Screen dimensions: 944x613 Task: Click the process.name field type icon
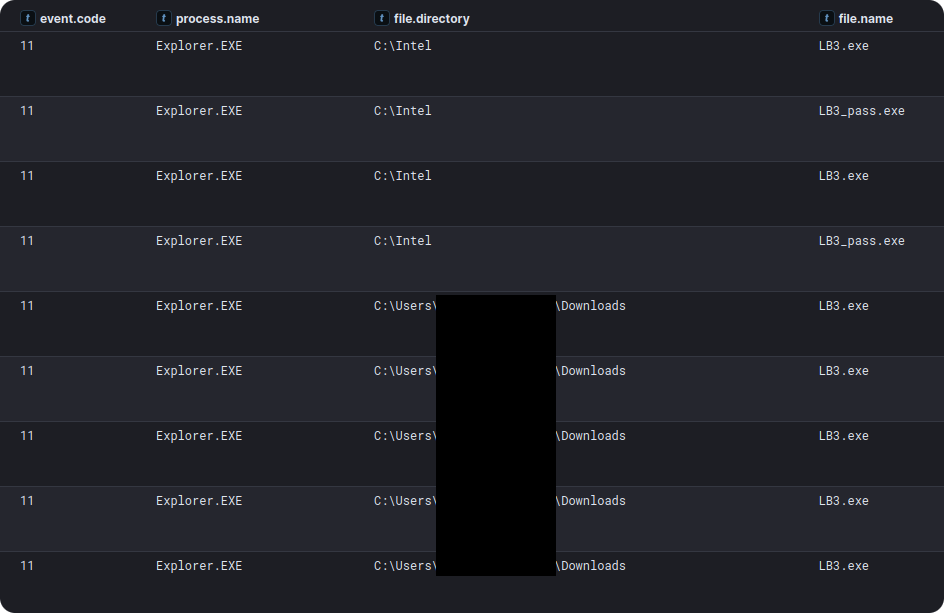tap(163, 18)
